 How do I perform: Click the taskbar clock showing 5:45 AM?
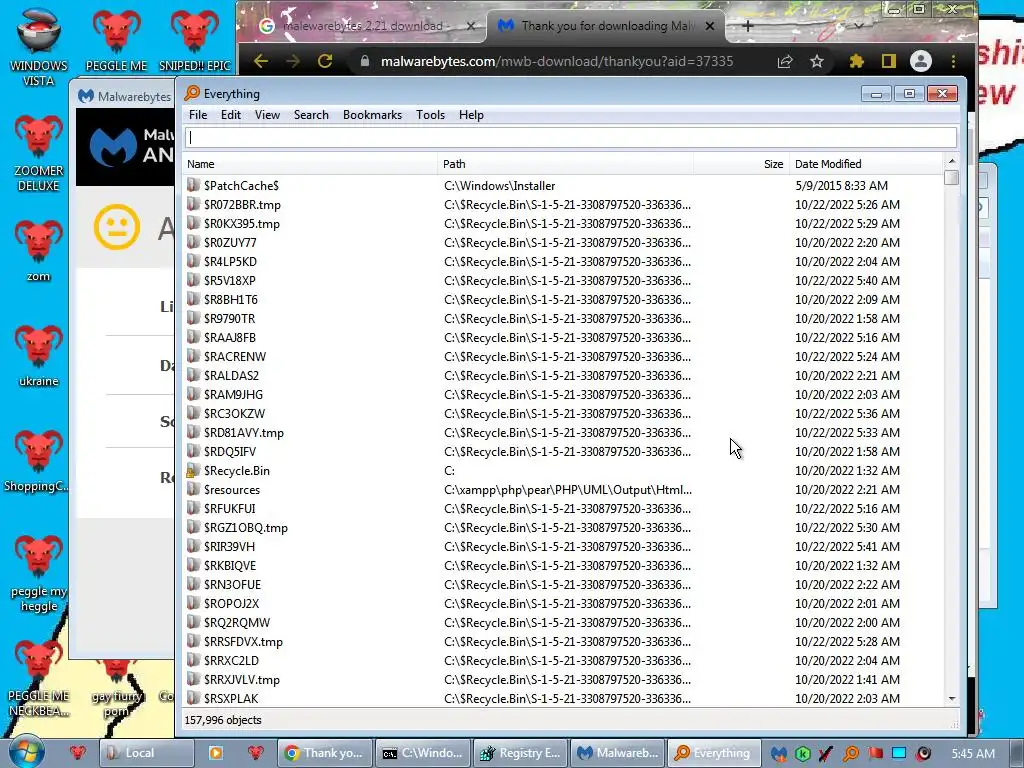[x=972, y=754]
